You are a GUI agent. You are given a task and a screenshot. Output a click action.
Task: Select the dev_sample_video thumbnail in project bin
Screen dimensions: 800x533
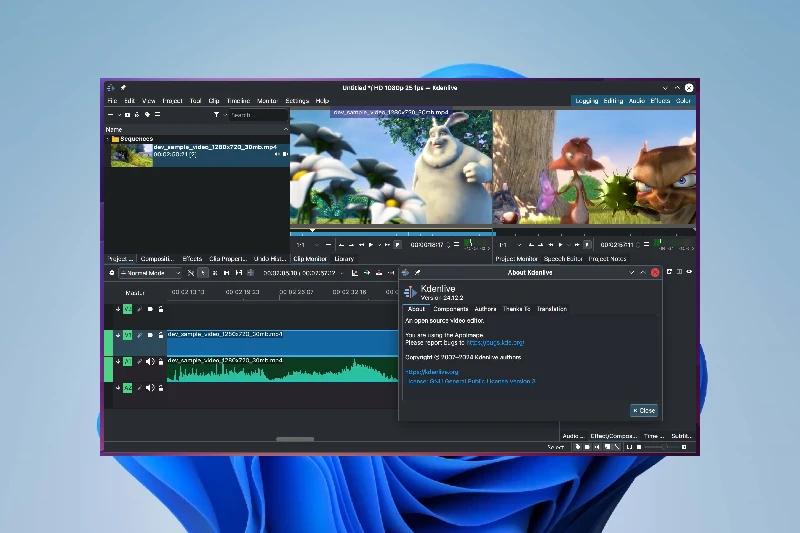coord(132,155)
